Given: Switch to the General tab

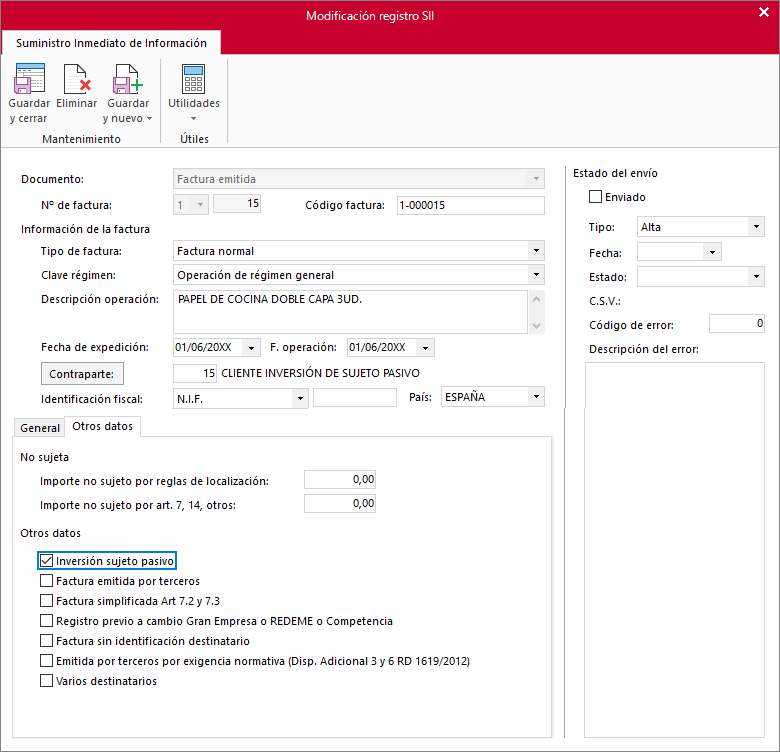Looking at the screenshot, I should click(x=40, y=428).
